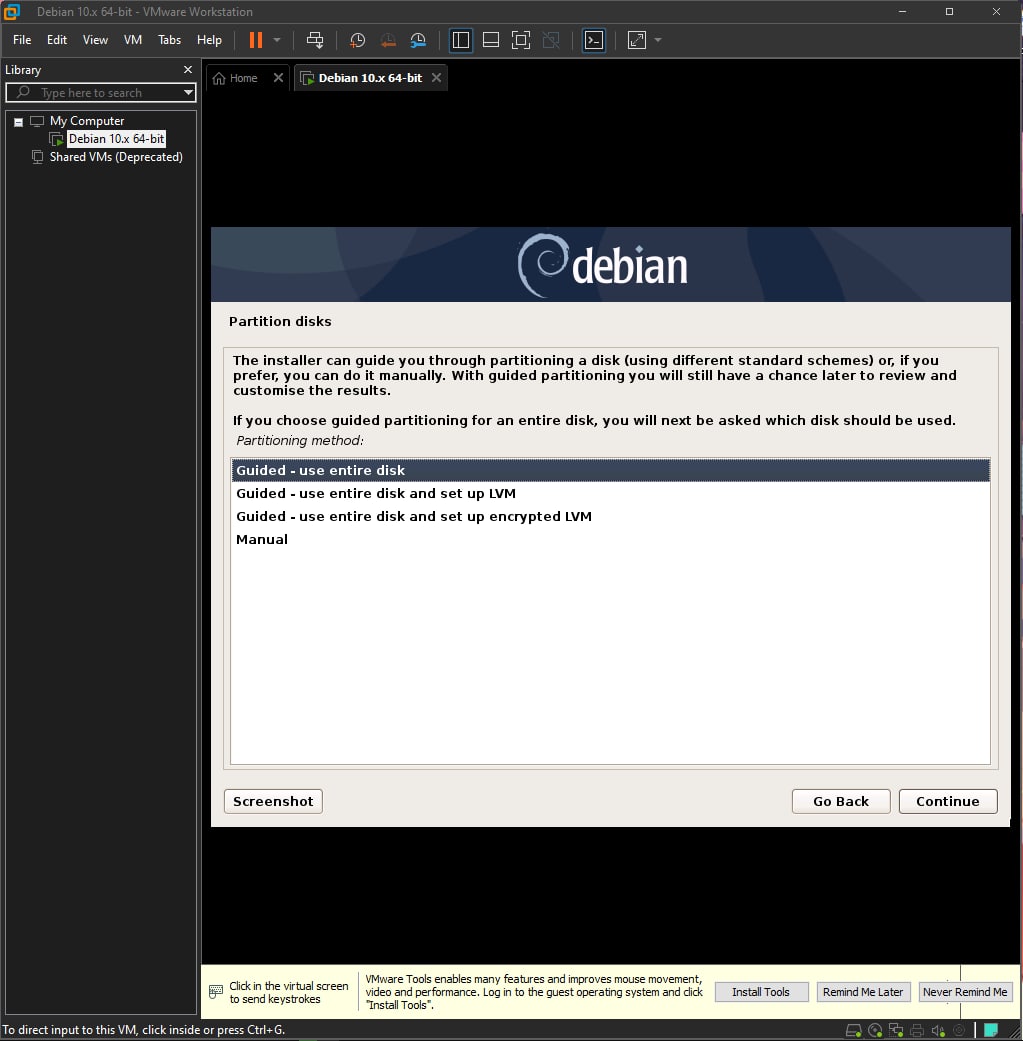Click the Go Back button
Image resolution: width=1023 pixels, height=1041 pixels.
coord(841,801)
